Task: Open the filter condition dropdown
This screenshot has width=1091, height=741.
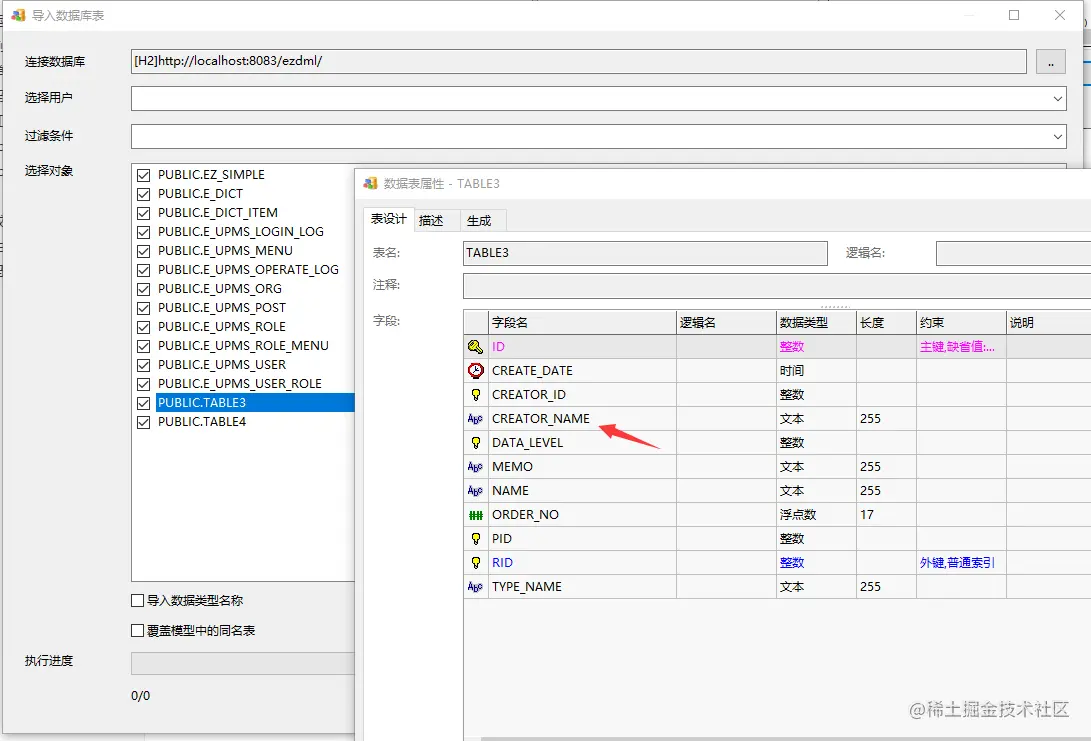Action: [1058, 136]
